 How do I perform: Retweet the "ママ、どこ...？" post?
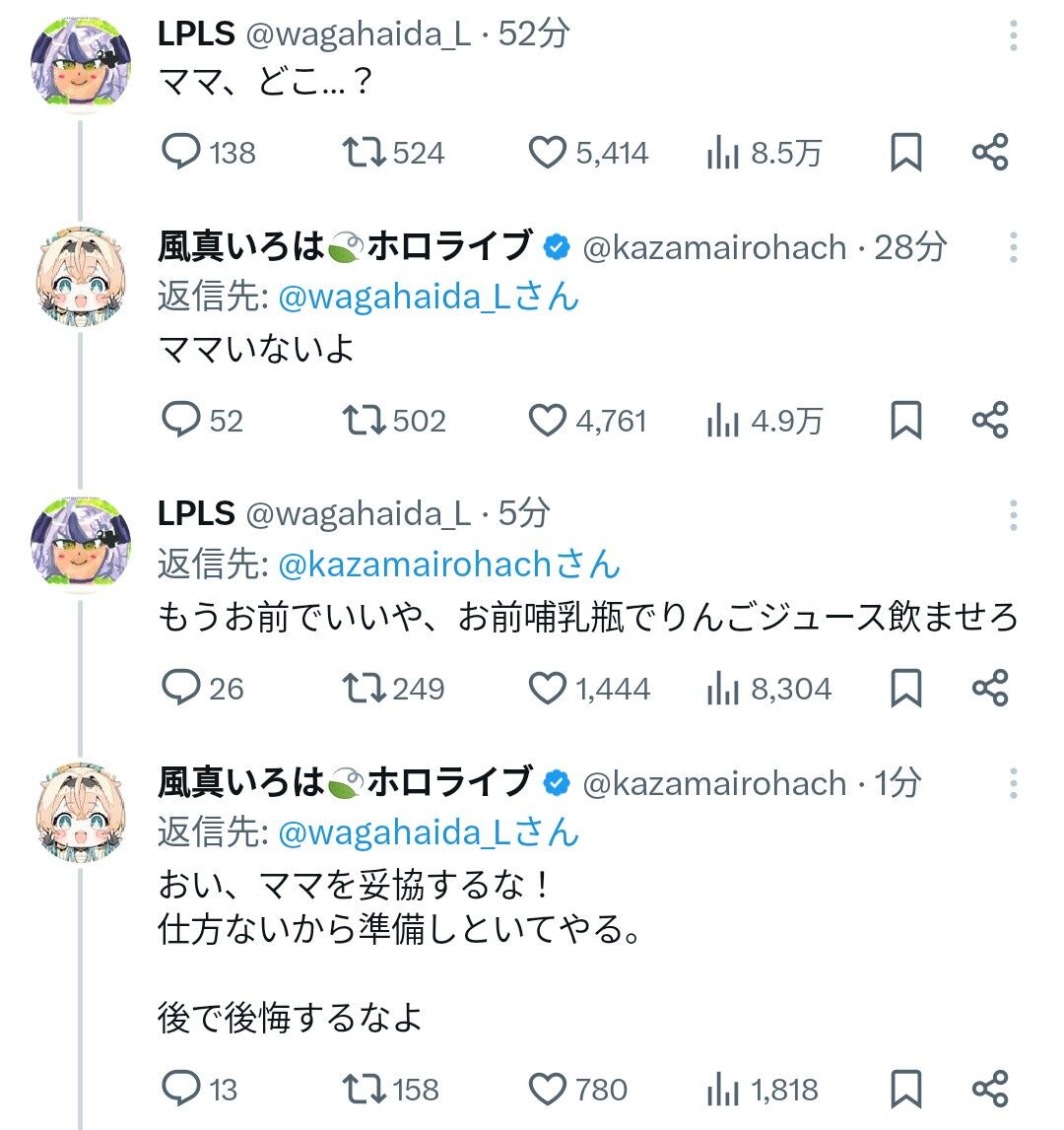[x=363, y=153]
